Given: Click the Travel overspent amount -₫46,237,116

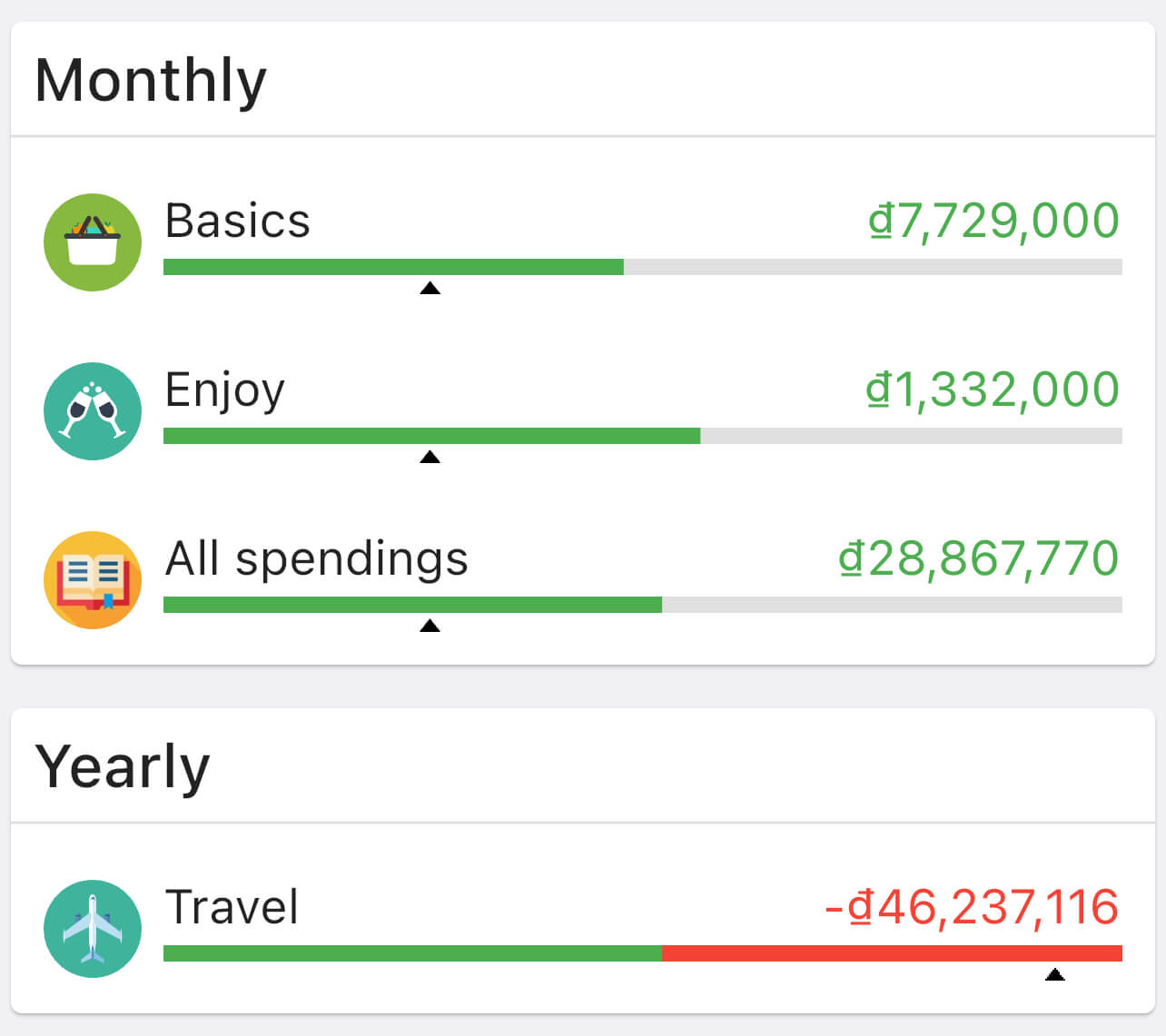Looking at the screenshot, I should pos(971,907).
